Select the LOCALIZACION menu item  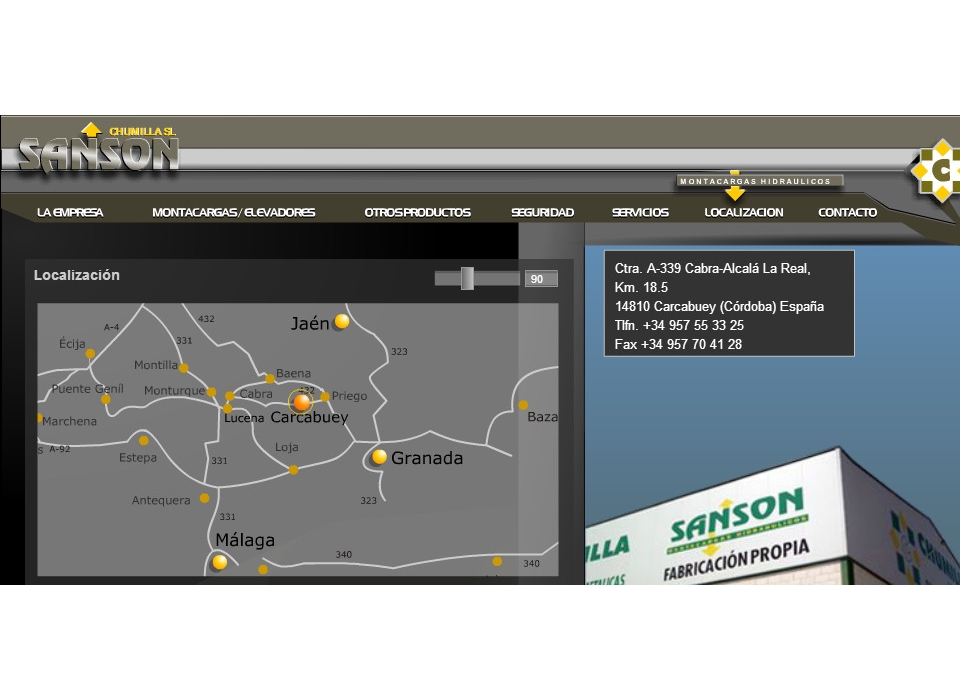pos(744,213)
